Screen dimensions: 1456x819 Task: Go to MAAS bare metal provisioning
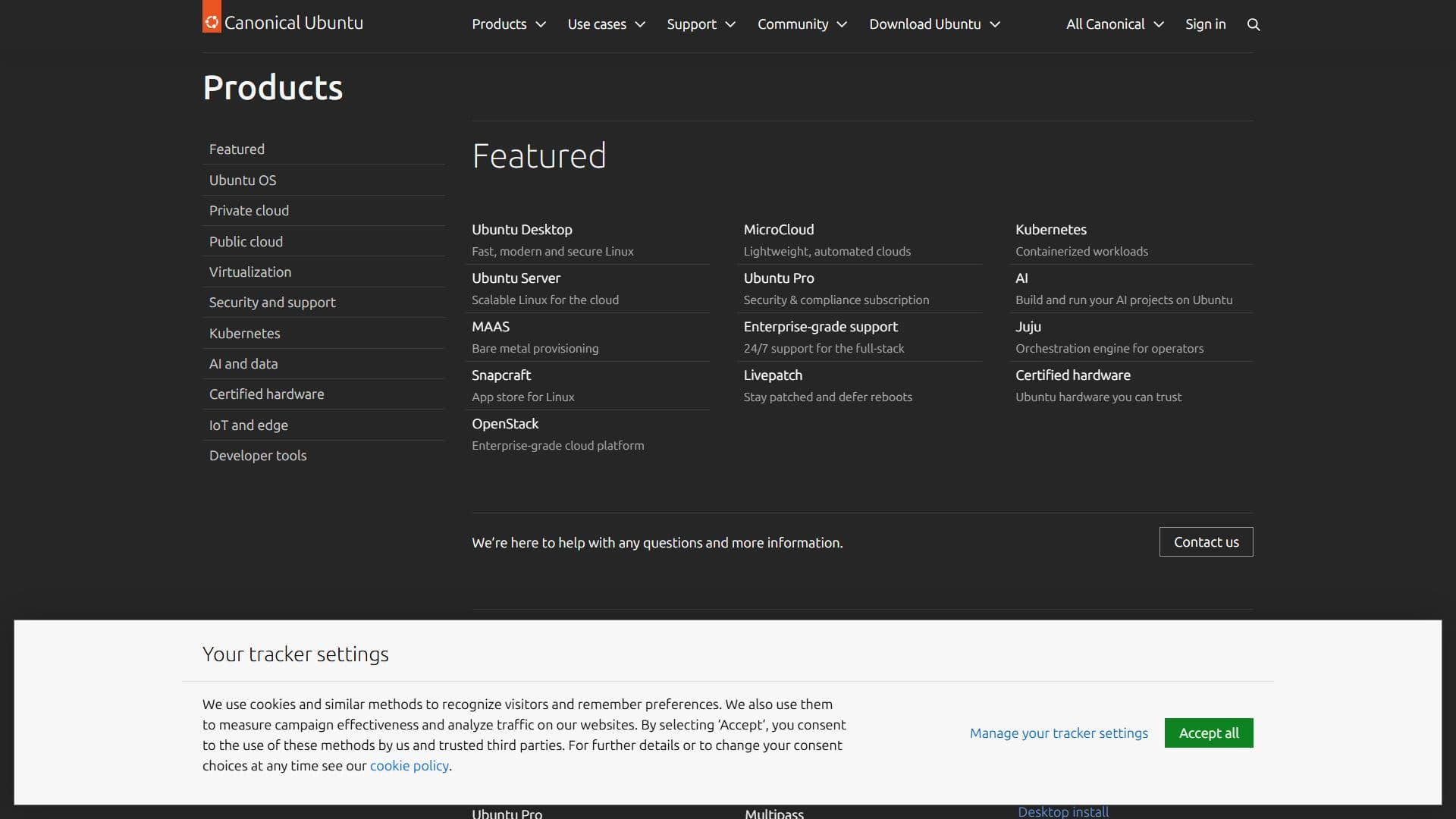click(x=491, y=327)
